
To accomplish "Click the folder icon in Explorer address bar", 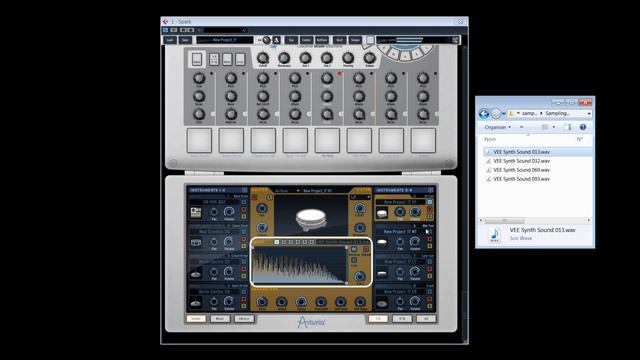I will coord(511,113).
